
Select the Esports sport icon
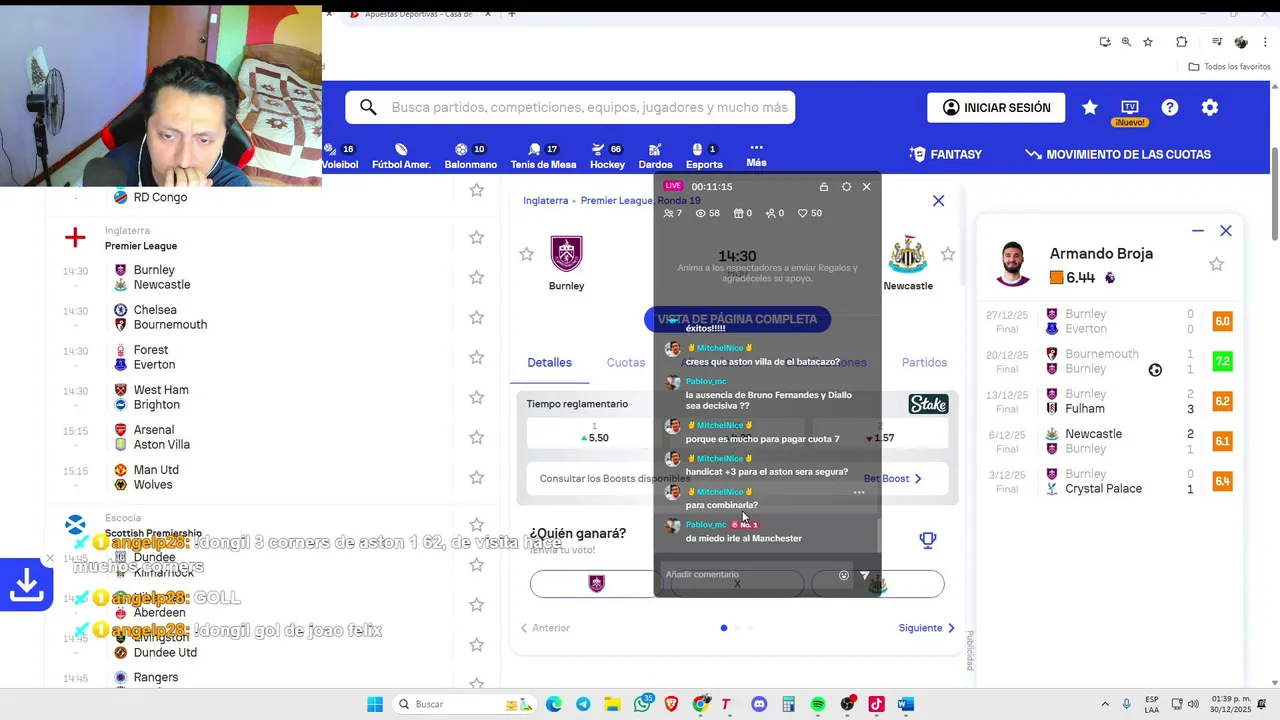(x=704, y=156)
